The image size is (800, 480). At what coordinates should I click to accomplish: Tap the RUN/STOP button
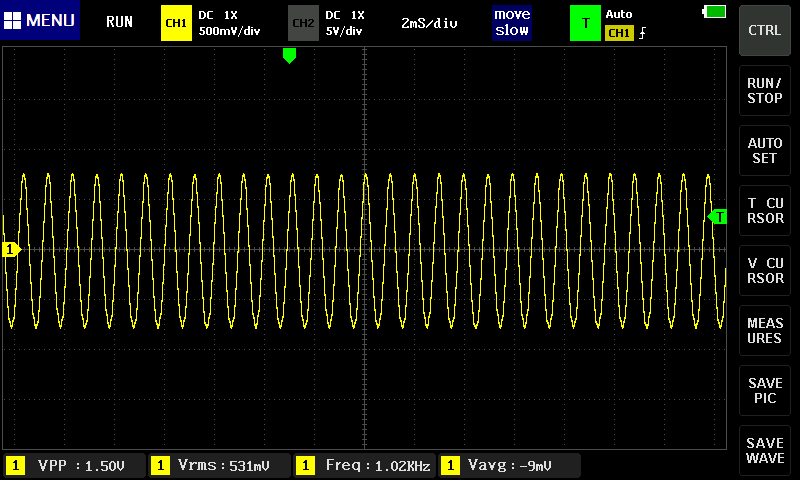(764, 91)
